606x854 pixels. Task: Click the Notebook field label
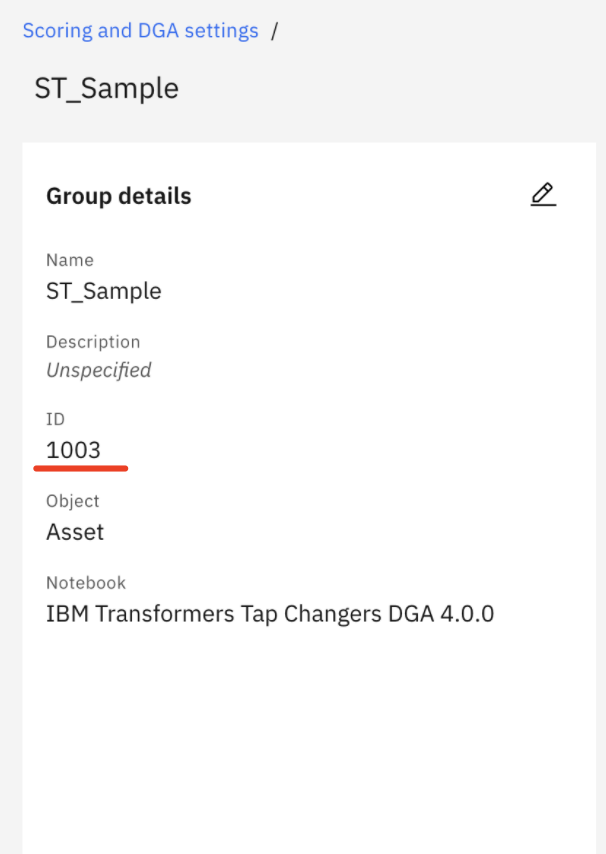[86, 582]
